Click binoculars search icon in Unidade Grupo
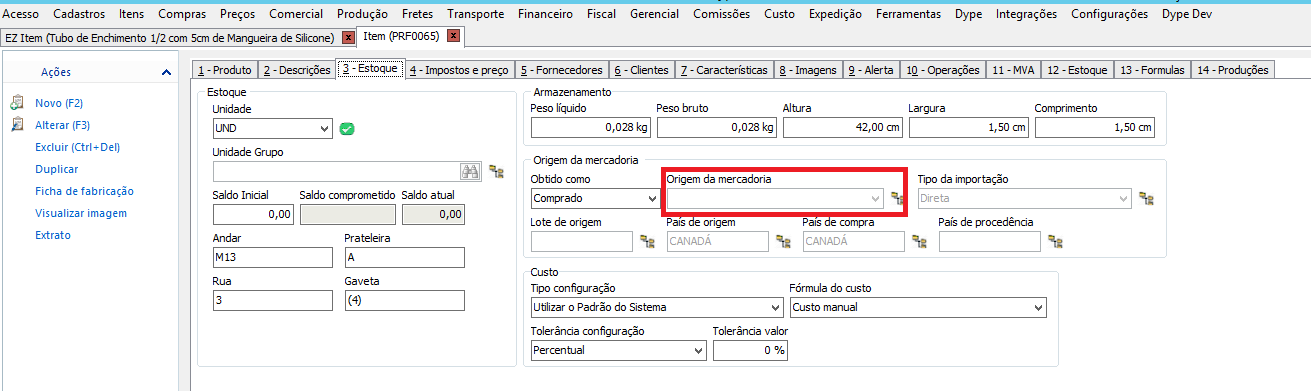The width and height of the screenshot is (1311, 391). point(470,171)
